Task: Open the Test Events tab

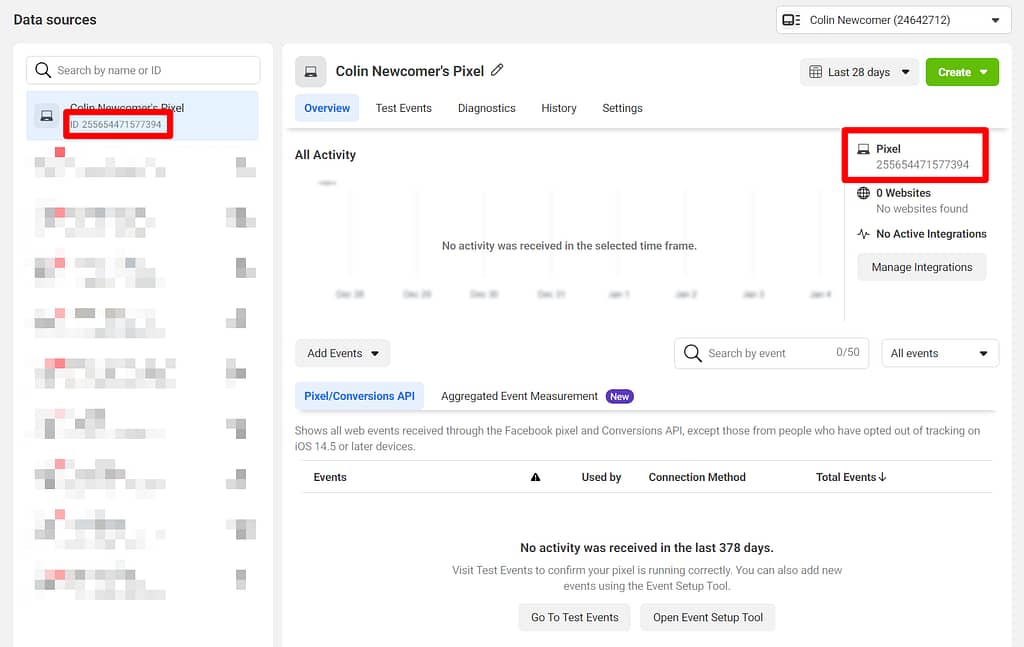Action: [404, 108]
